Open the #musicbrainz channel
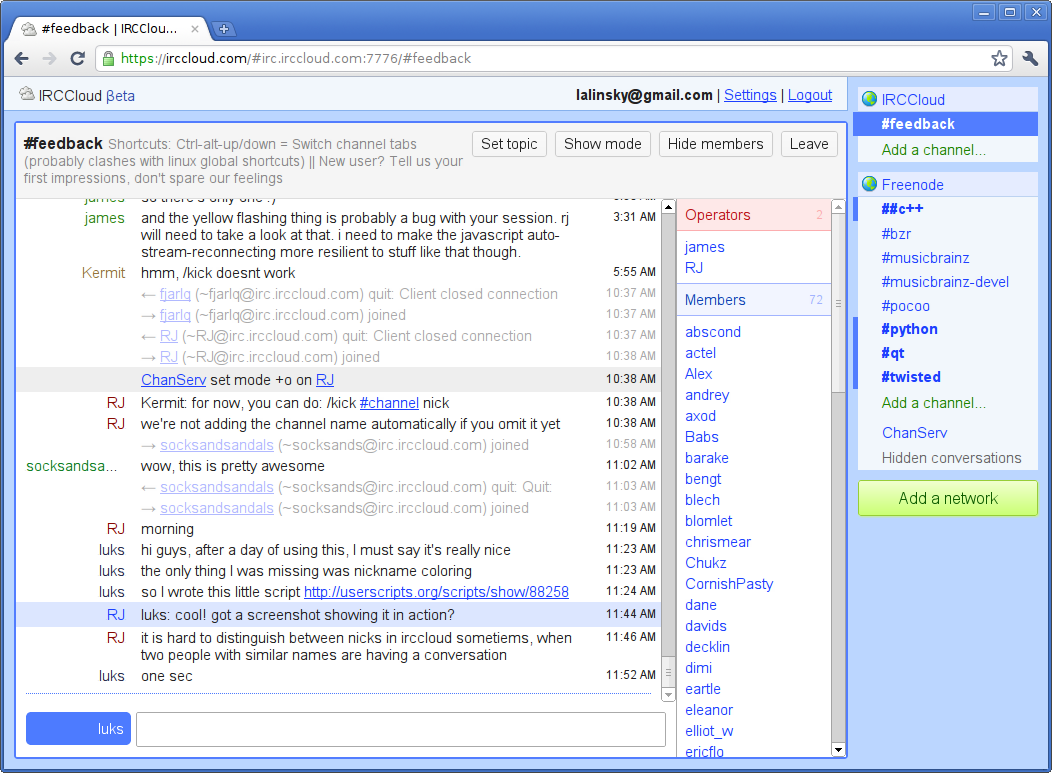The height and width of the screenshot is (773, 1052). [x=925, y=258]
